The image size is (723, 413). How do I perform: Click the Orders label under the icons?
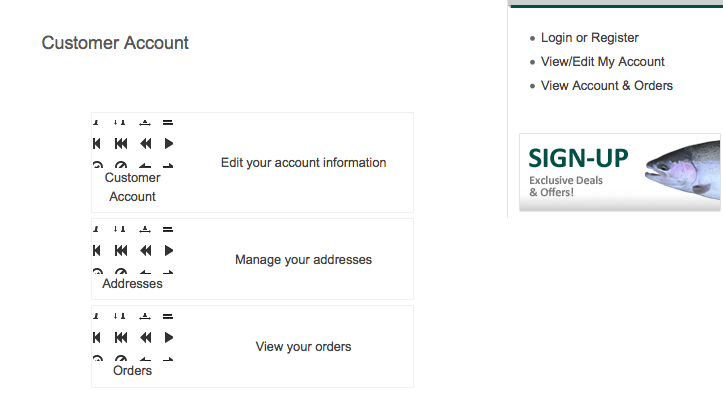click(x=132, y=371)
